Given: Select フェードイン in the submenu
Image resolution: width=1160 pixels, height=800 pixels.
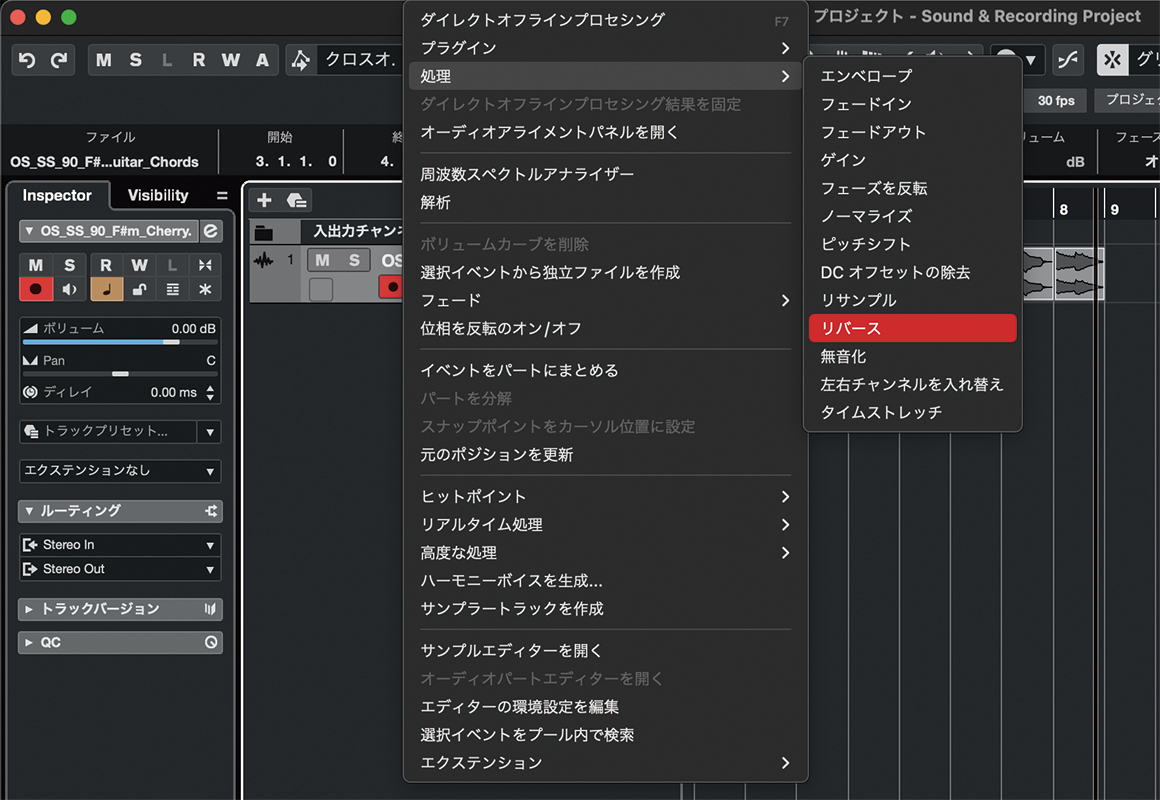Looking at the screenshot, I should (x=912, y=104).
